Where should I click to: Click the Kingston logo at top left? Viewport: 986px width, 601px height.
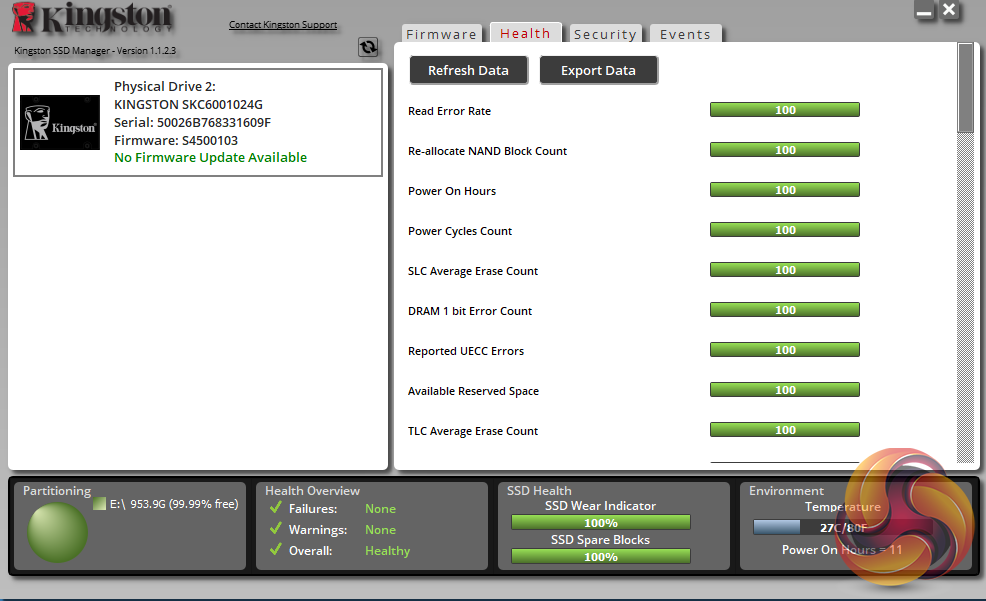click(x=92, y=18)
